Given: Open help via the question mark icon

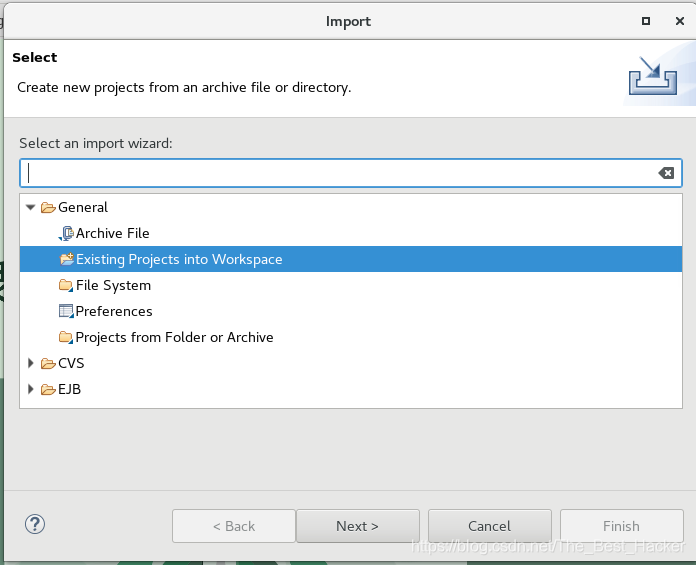Looking at the screenshot, I should (x=35, y=524).
